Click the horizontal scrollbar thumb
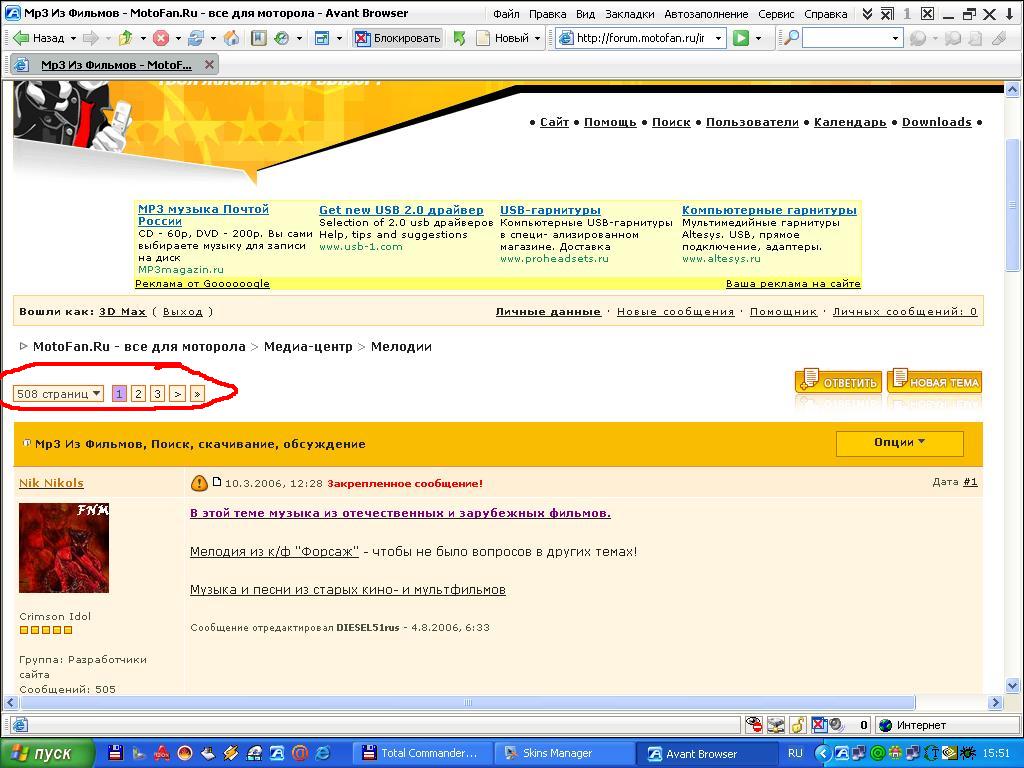Image resolution: width=1024 pixels, height=768 pixels. pyautogui.click(x=468, y=703)
